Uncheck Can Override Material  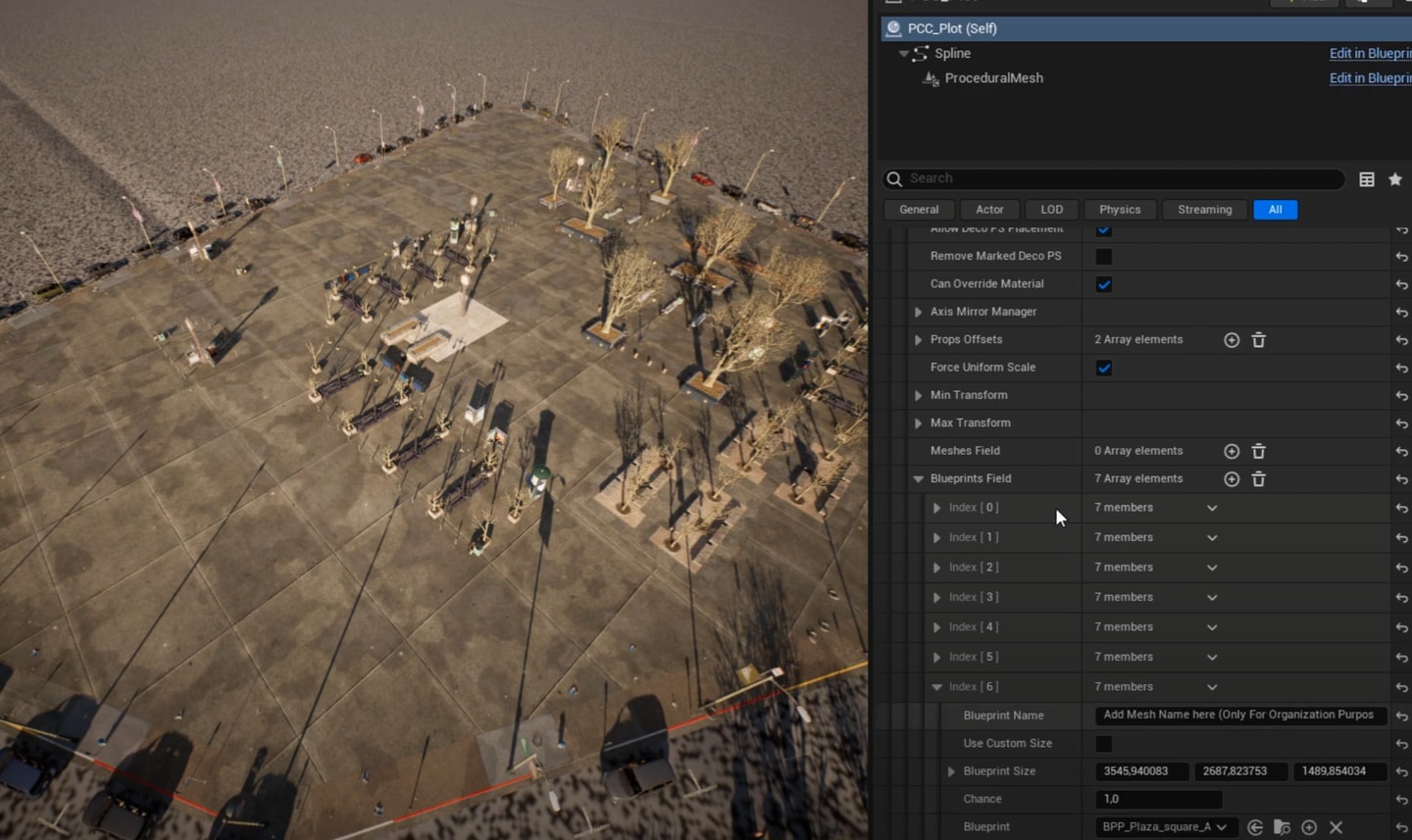(1104, 284)
